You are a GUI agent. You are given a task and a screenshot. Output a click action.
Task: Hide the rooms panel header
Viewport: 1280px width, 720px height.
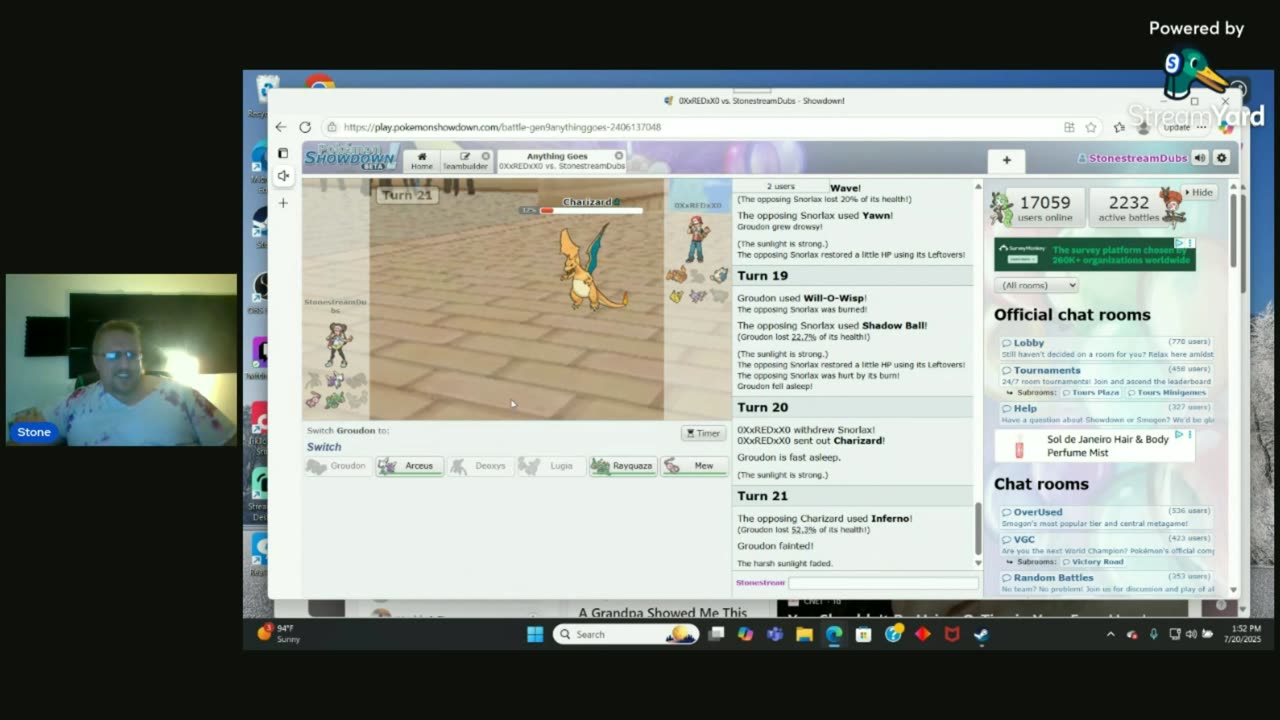click(x=1199, y=192)
